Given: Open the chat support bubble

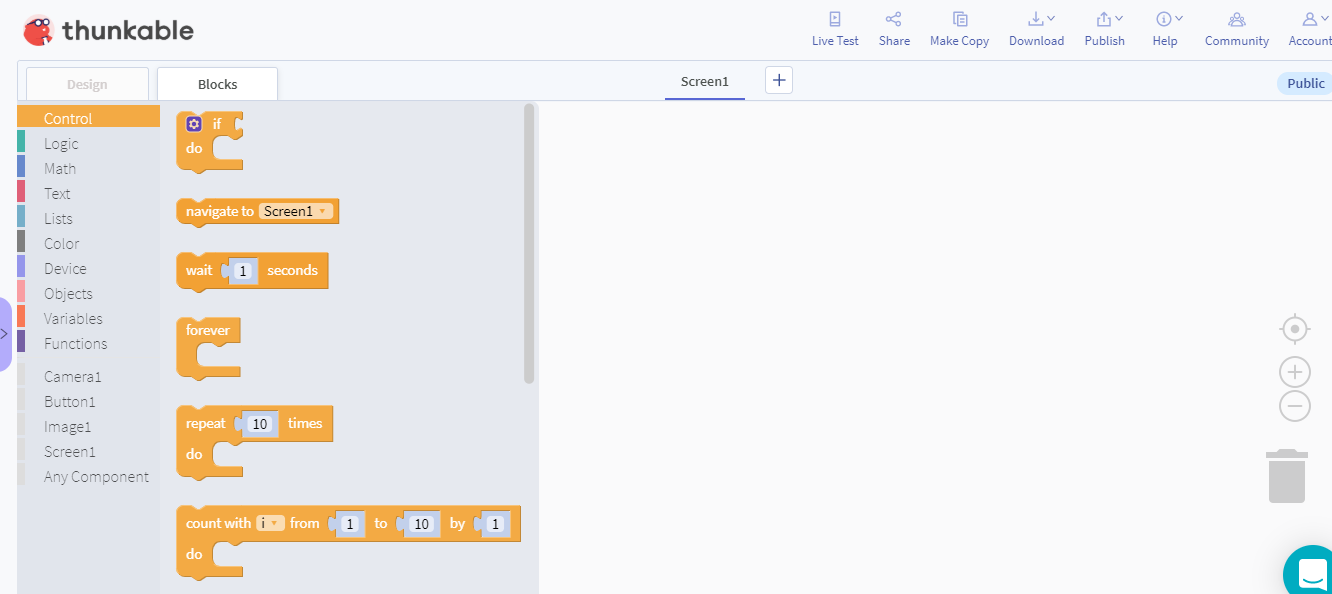Looking at the screenshot, I should (1310, 572).
